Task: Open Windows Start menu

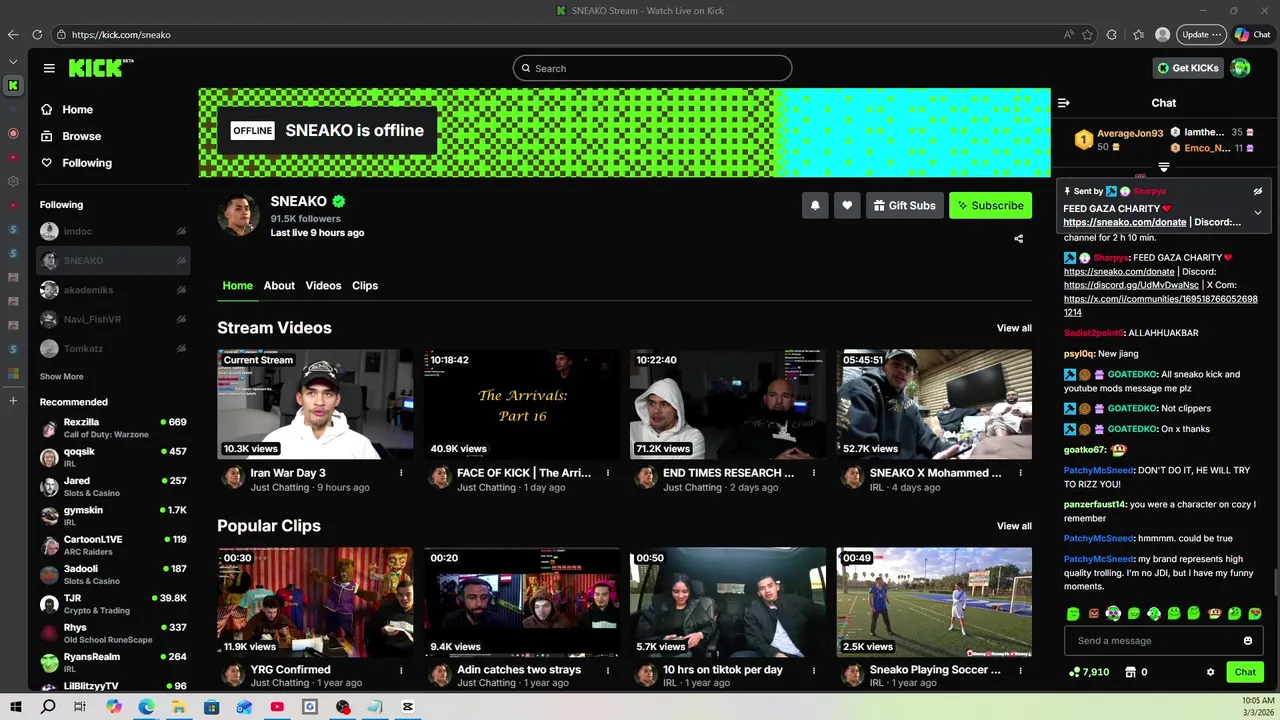Action: click(x=16, y=707)
